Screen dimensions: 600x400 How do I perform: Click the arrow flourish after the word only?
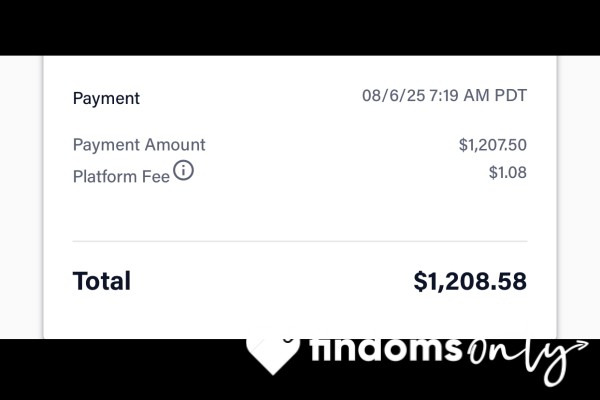574,346
